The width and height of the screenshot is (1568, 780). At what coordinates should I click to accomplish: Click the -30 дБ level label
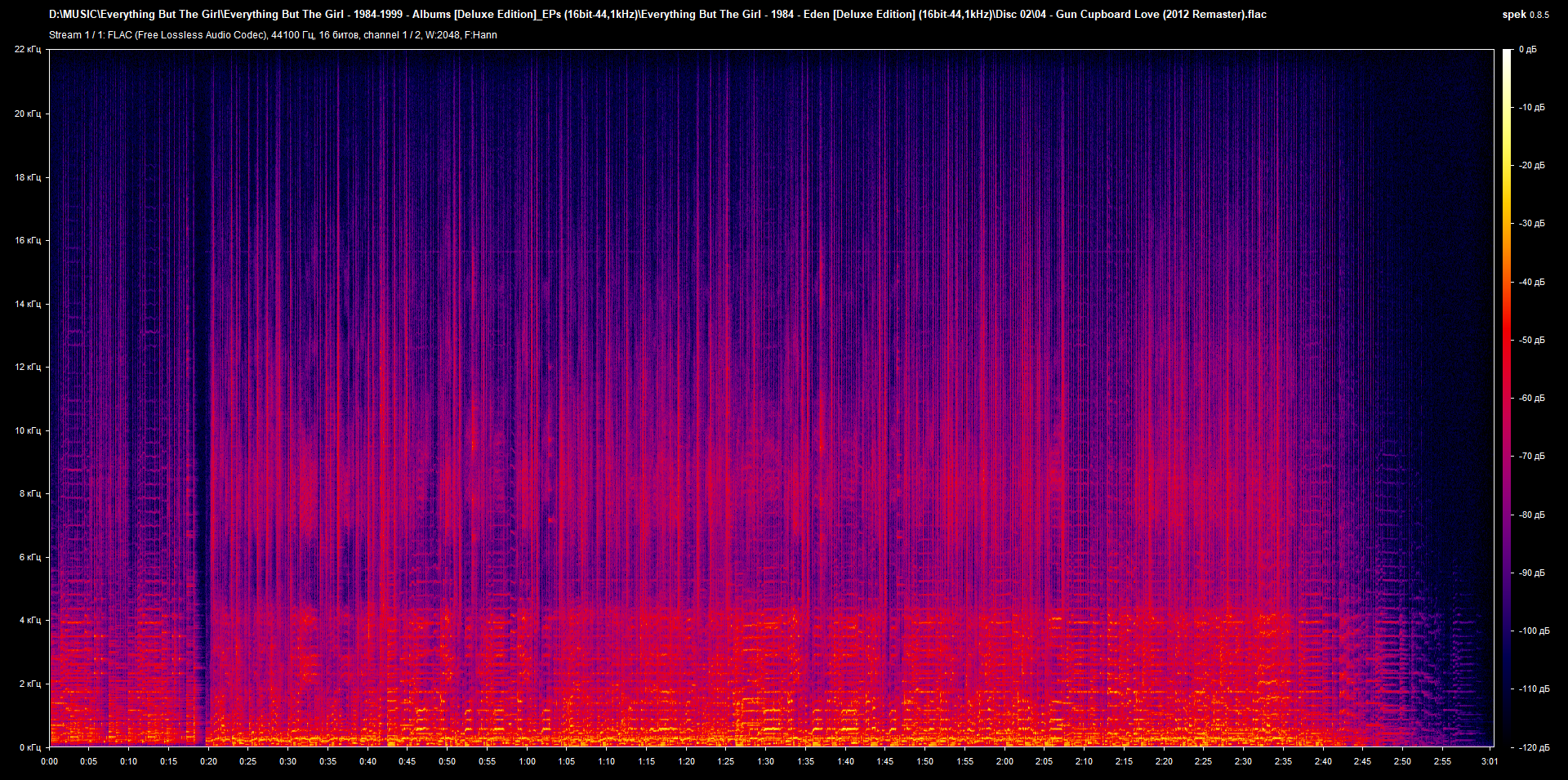point(1532,224)
